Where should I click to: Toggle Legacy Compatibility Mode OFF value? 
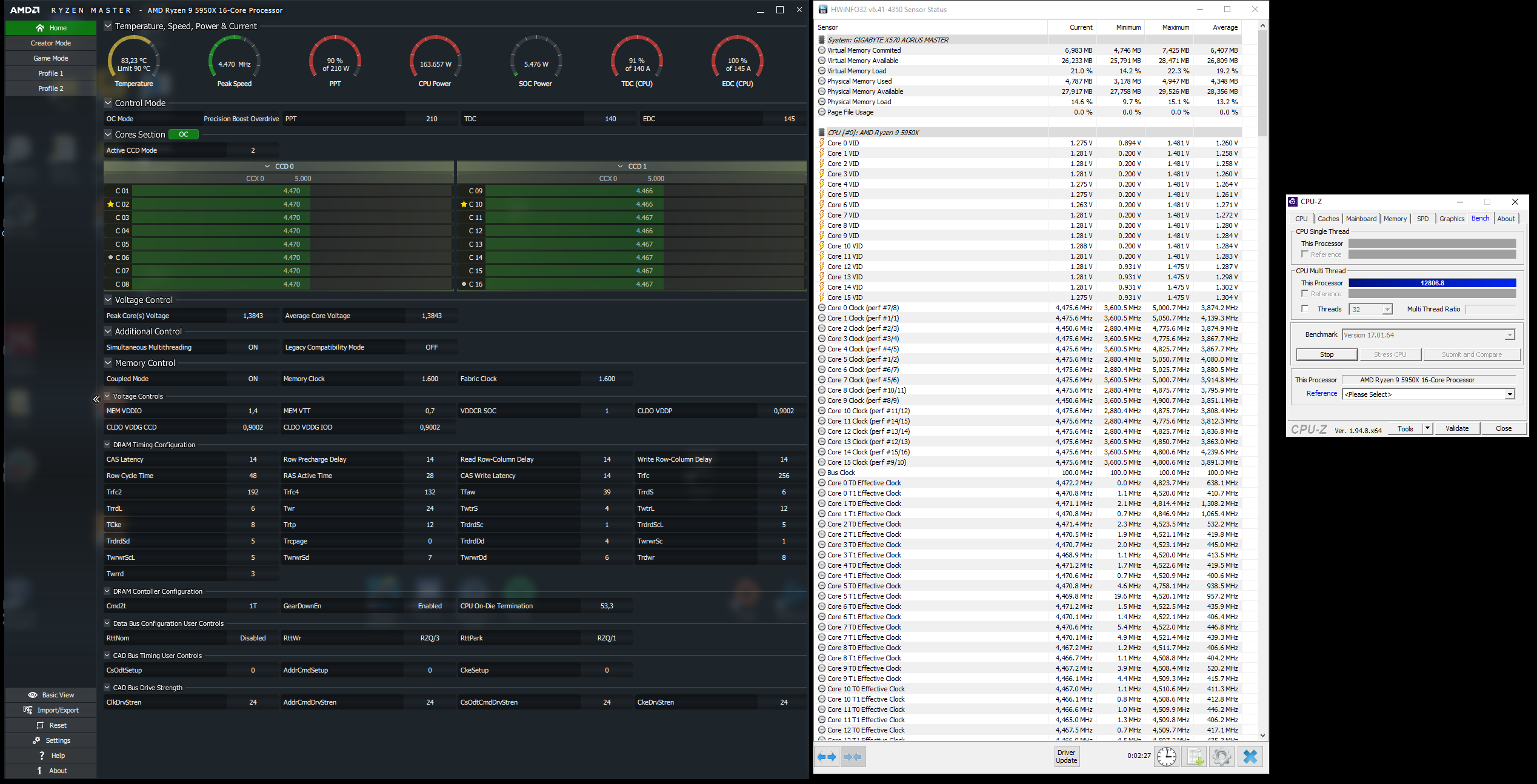coord(432,347)
